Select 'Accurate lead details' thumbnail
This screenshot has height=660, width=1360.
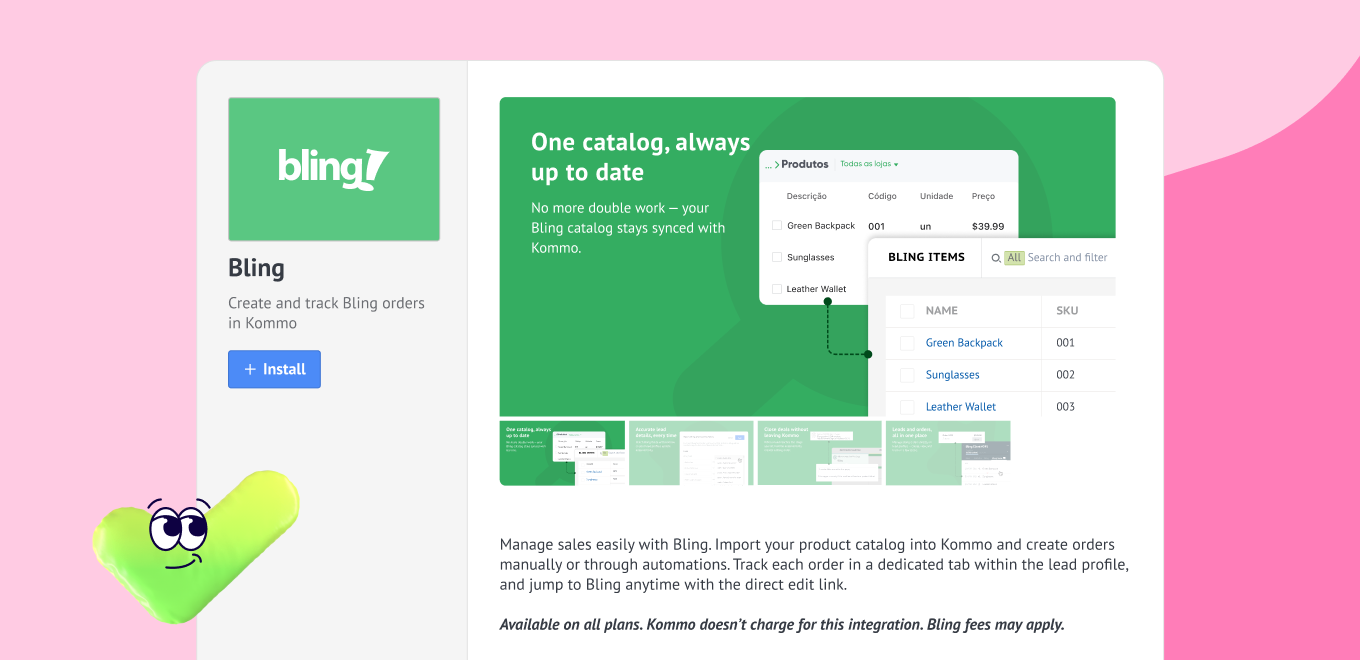tap(691, 453)
